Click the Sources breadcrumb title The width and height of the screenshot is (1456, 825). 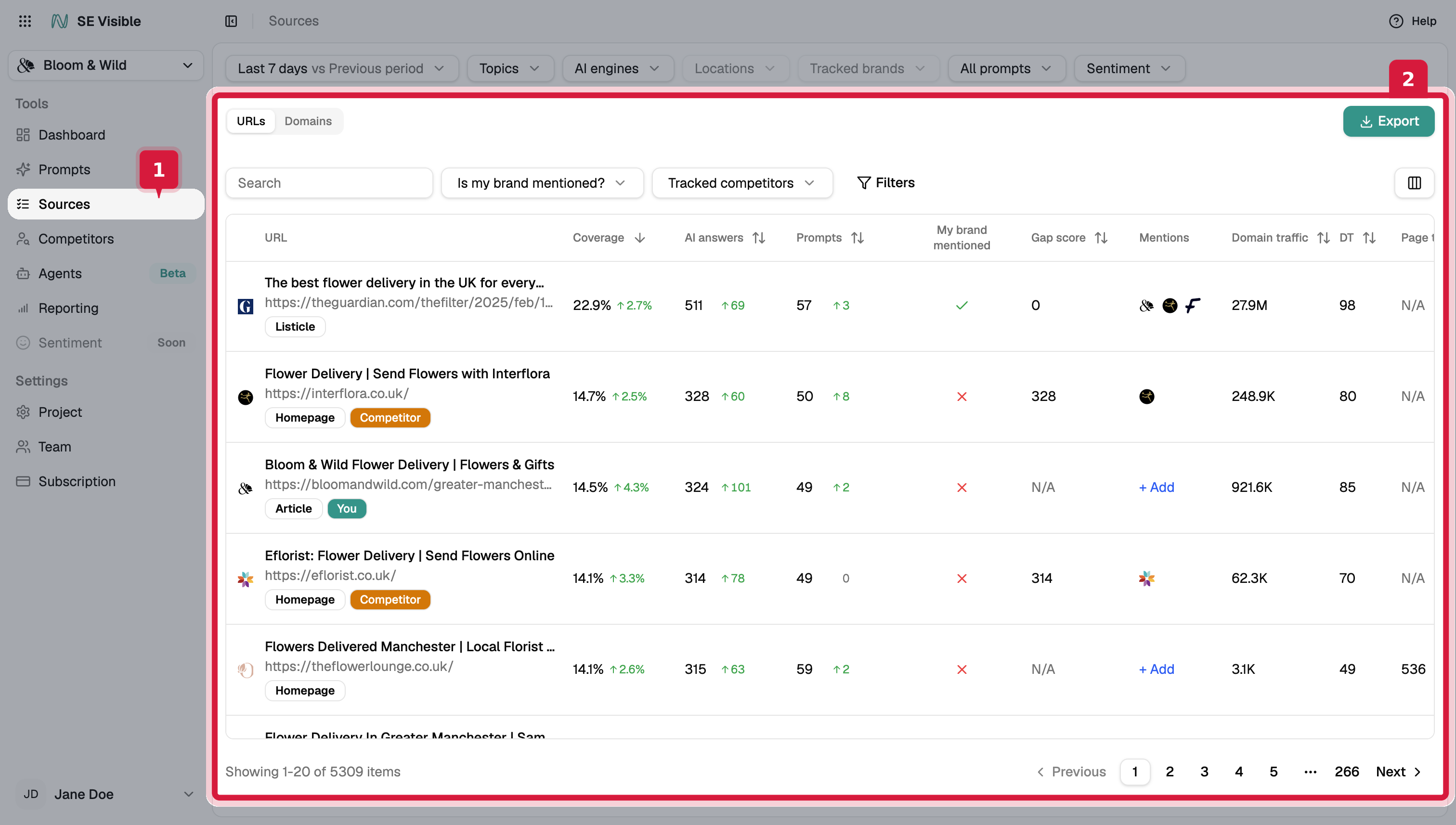tap(294, 21)
